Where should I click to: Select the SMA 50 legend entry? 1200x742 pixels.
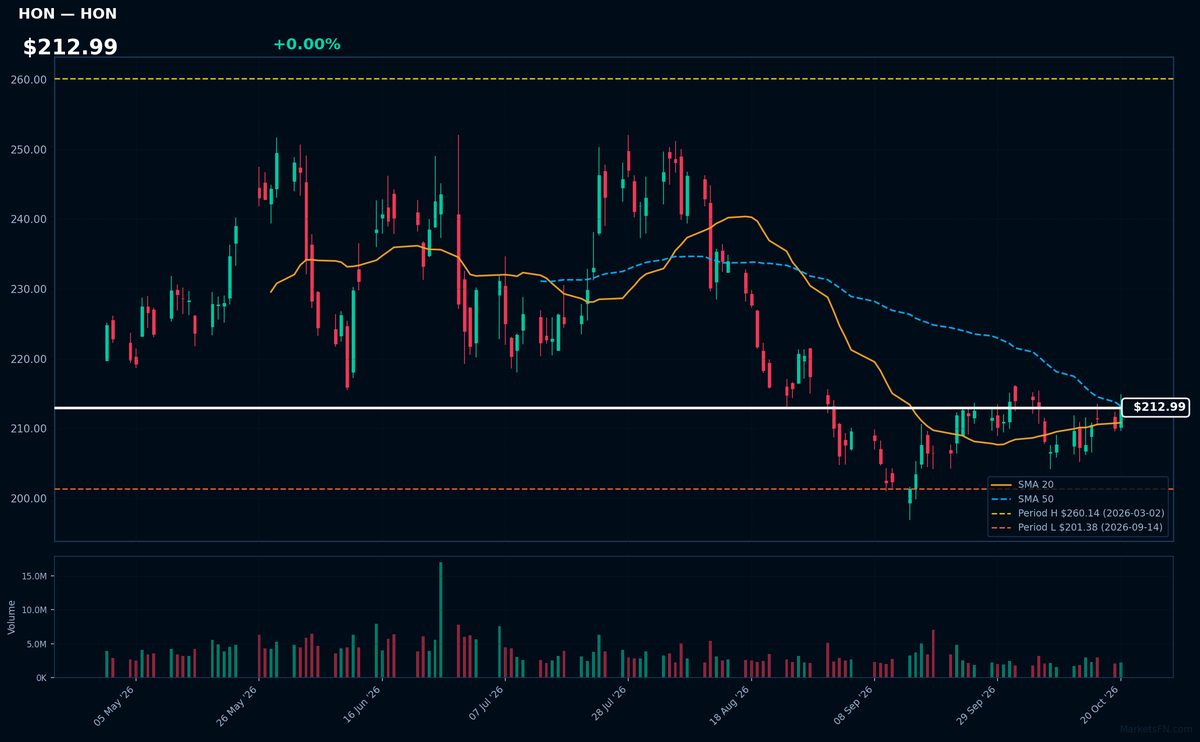[x=1022, y=498]
